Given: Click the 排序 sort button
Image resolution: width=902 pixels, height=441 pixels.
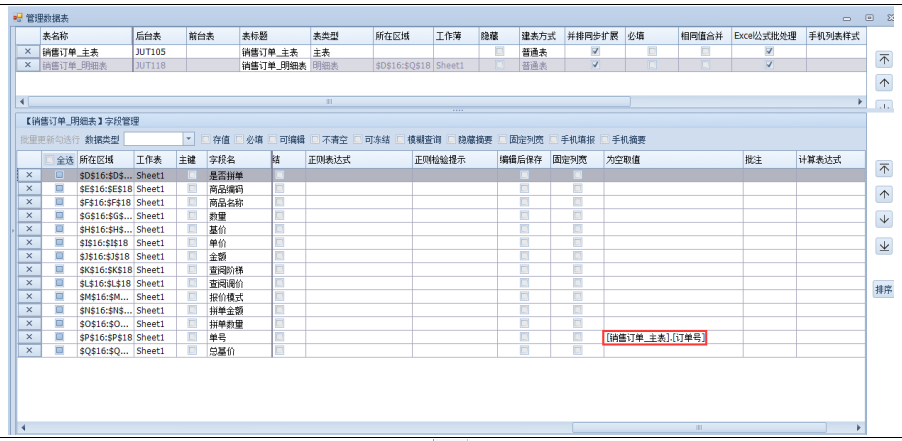Looking at the screenshot, I should coord(884,290).
